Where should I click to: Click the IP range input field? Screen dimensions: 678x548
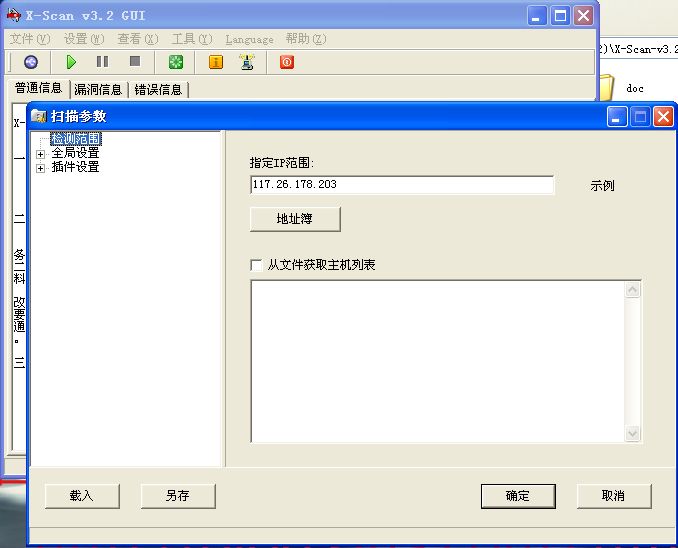(x=402, y=185)
